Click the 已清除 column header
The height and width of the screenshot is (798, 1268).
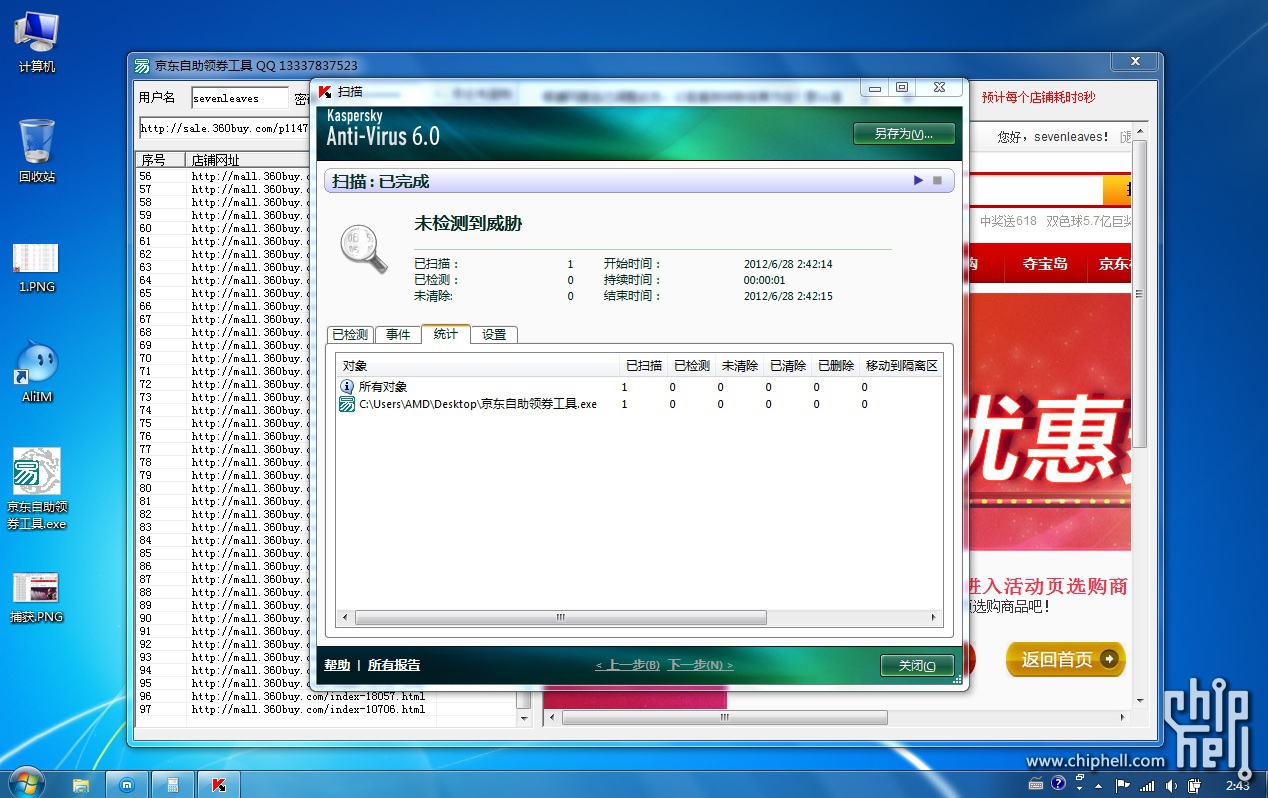point(787,365)
